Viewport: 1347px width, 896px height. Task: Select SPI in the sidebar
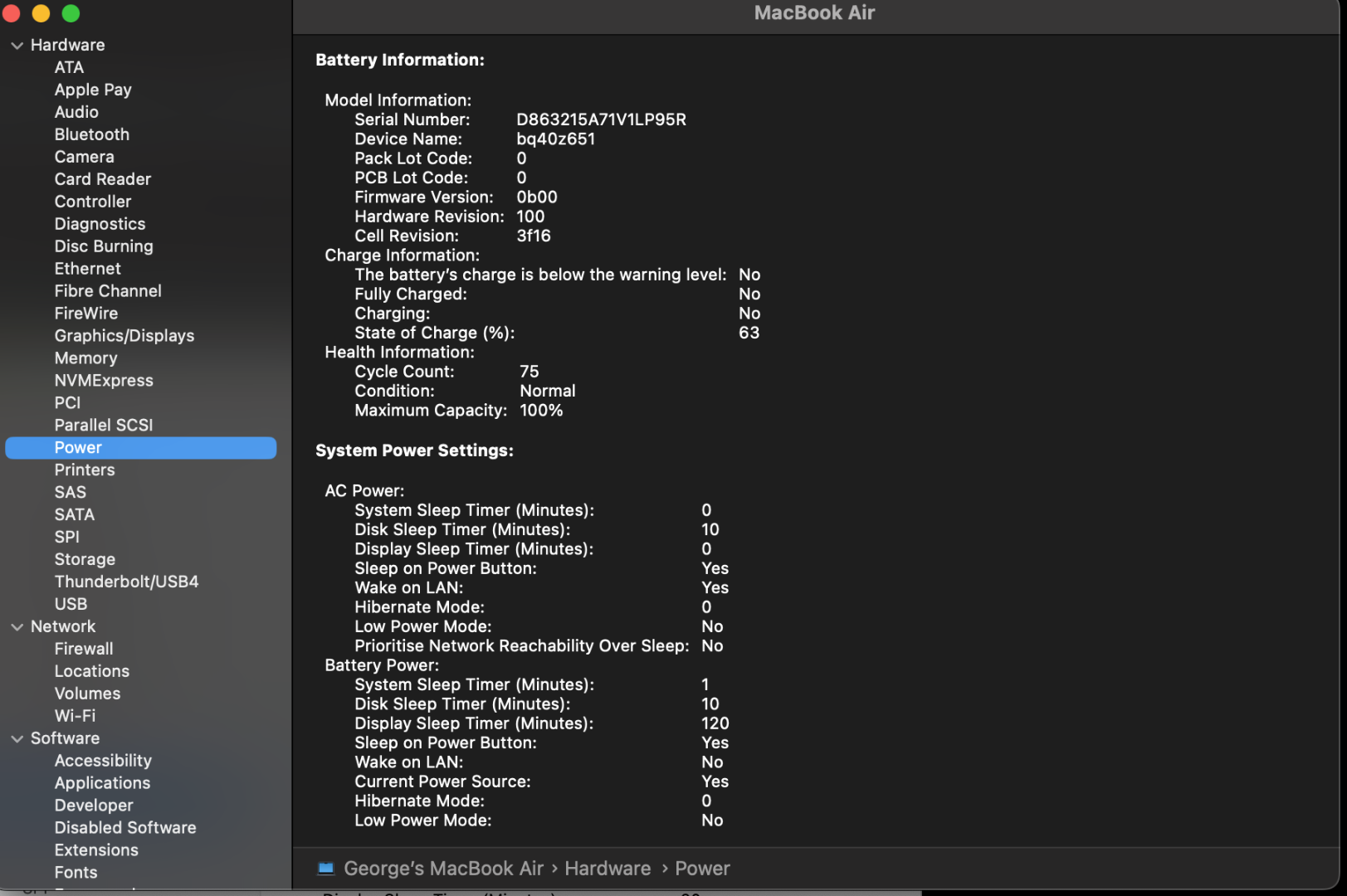coord(66,538)
